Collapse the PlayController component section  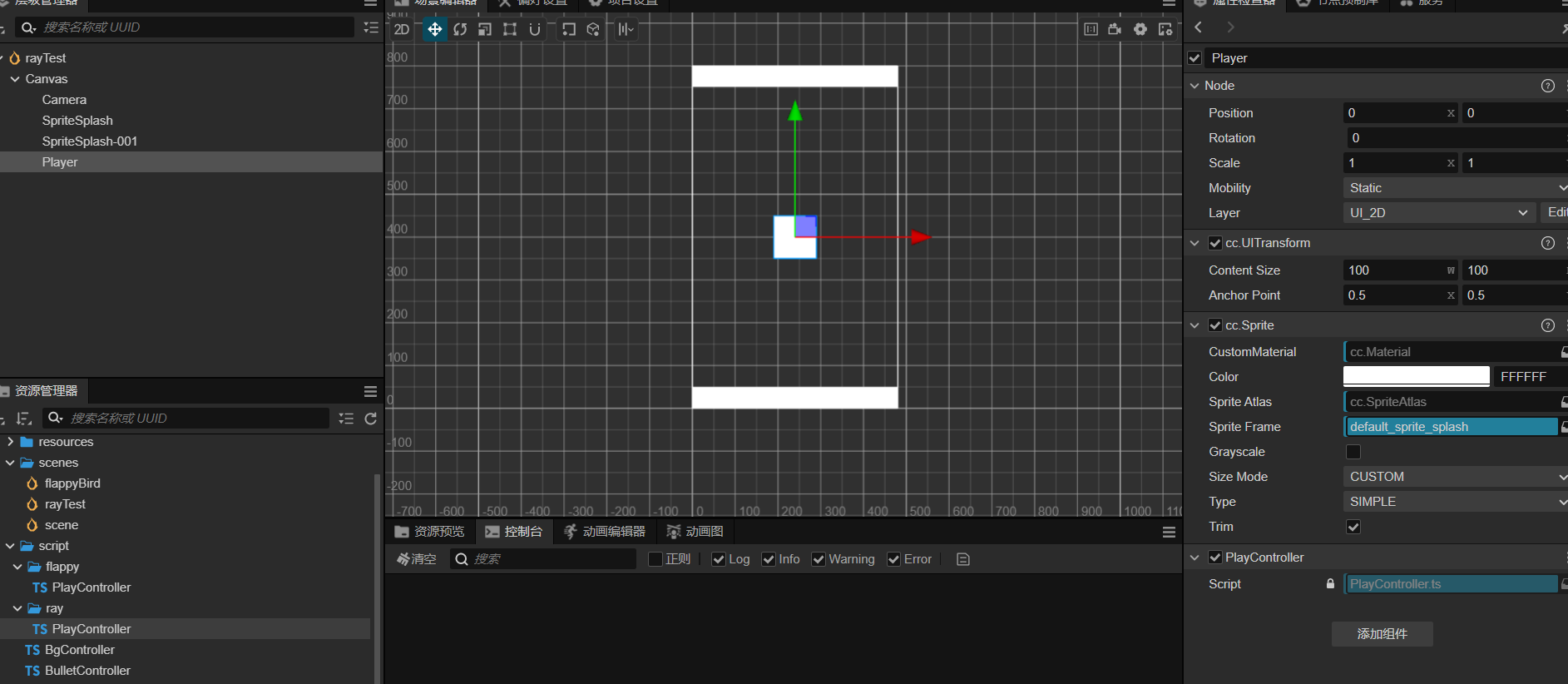1195,558
